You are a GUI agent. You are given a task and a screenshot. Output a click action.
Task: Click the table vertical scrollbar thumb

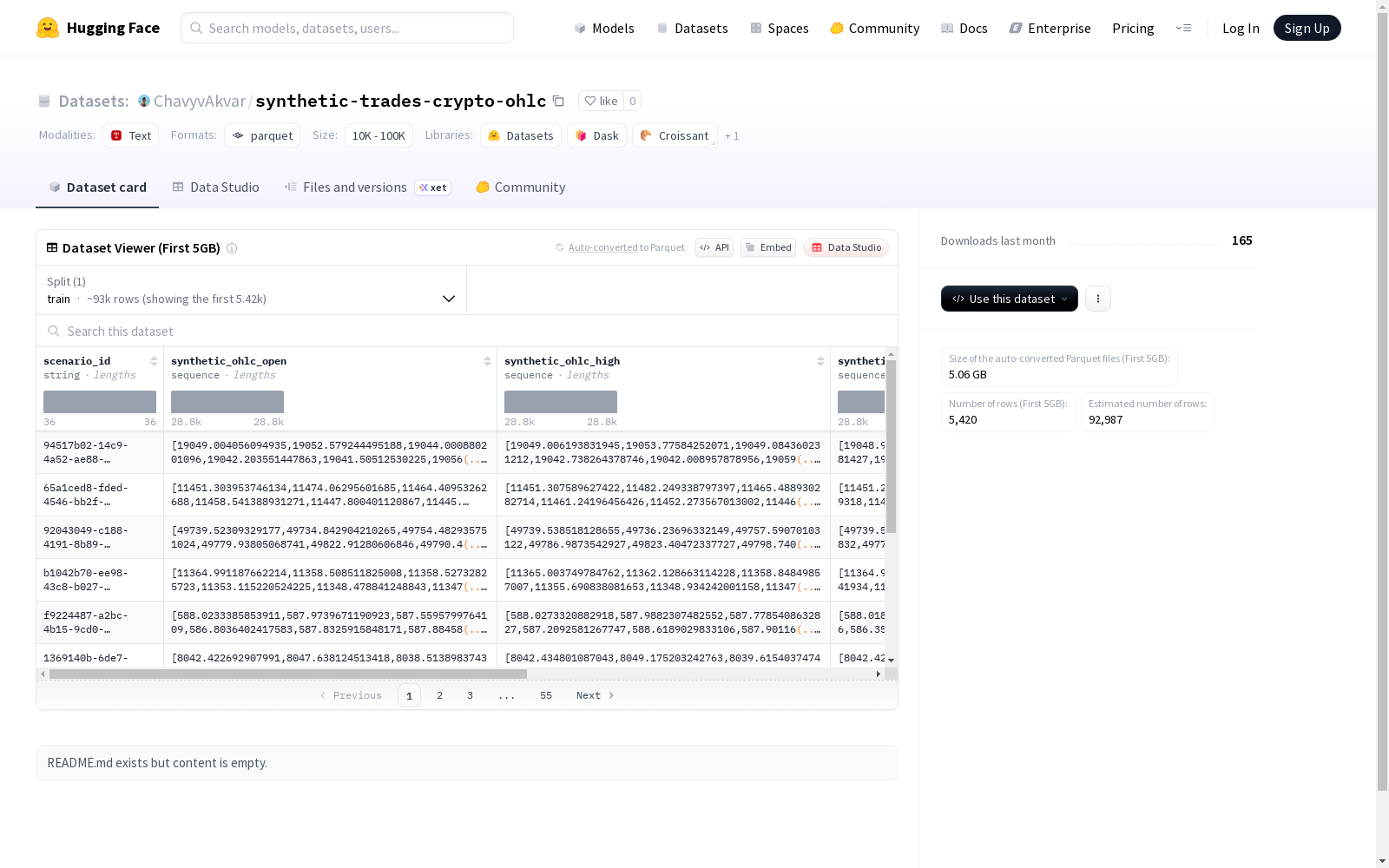tap(891, 446)
